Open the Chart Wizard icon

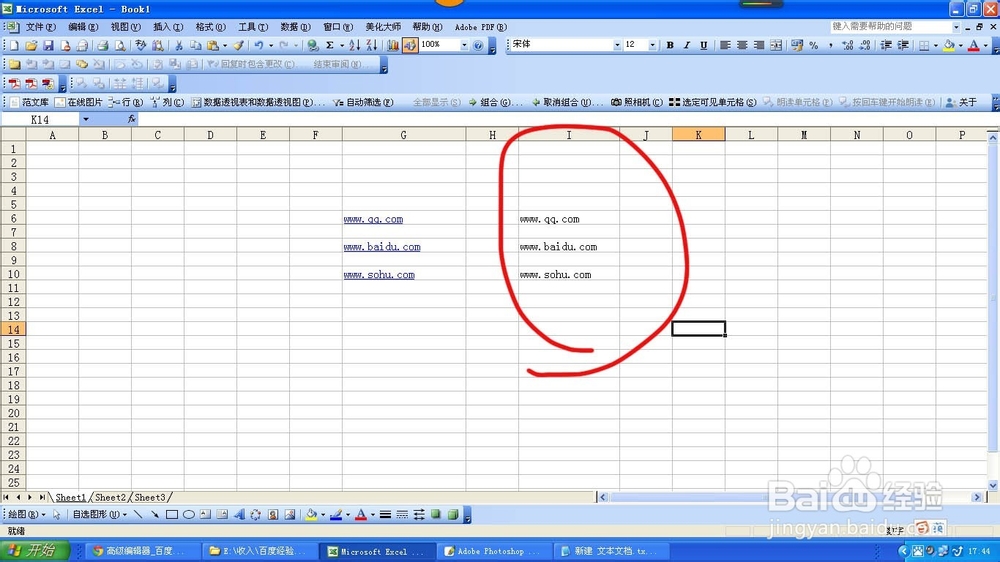[393, 45]
